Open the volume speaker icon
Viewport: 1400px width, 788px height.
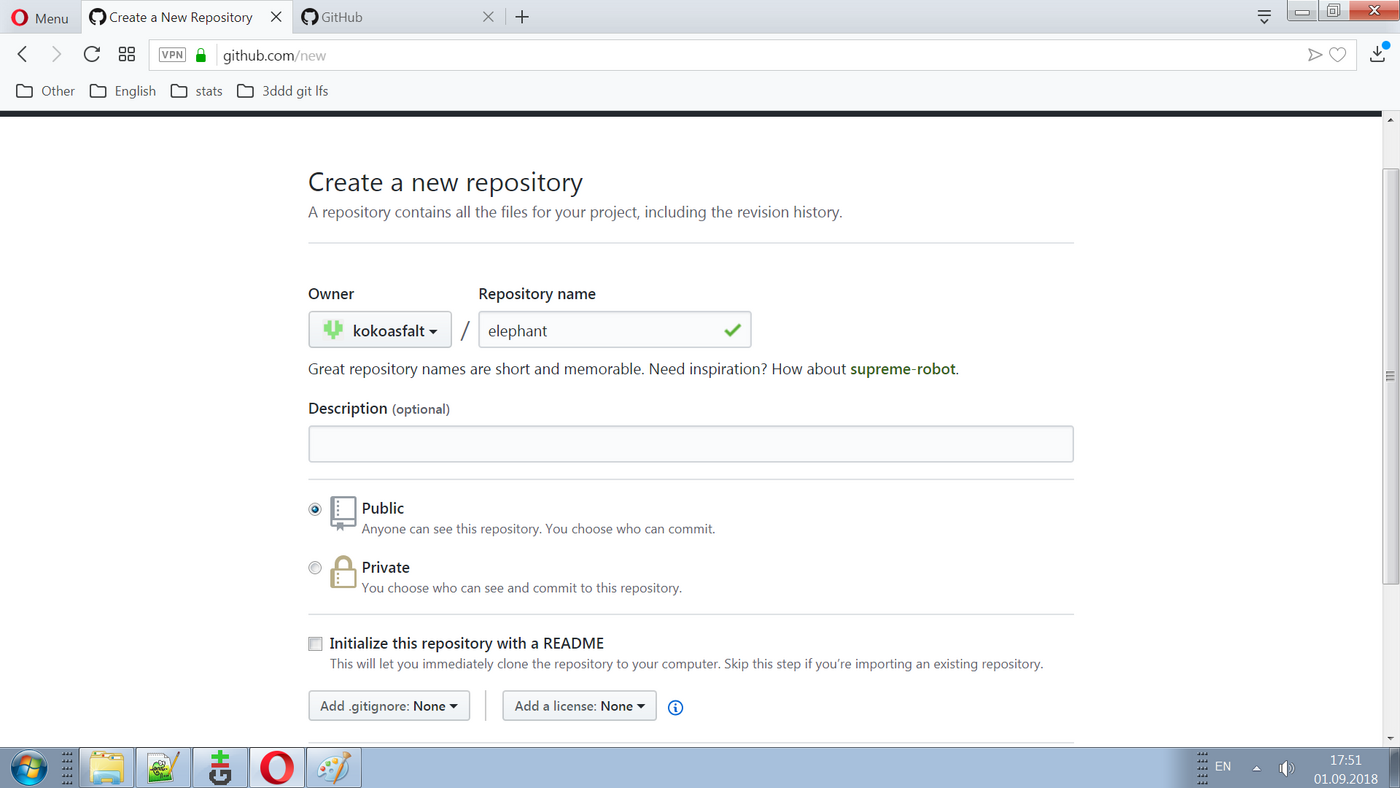coord(1286,768)
